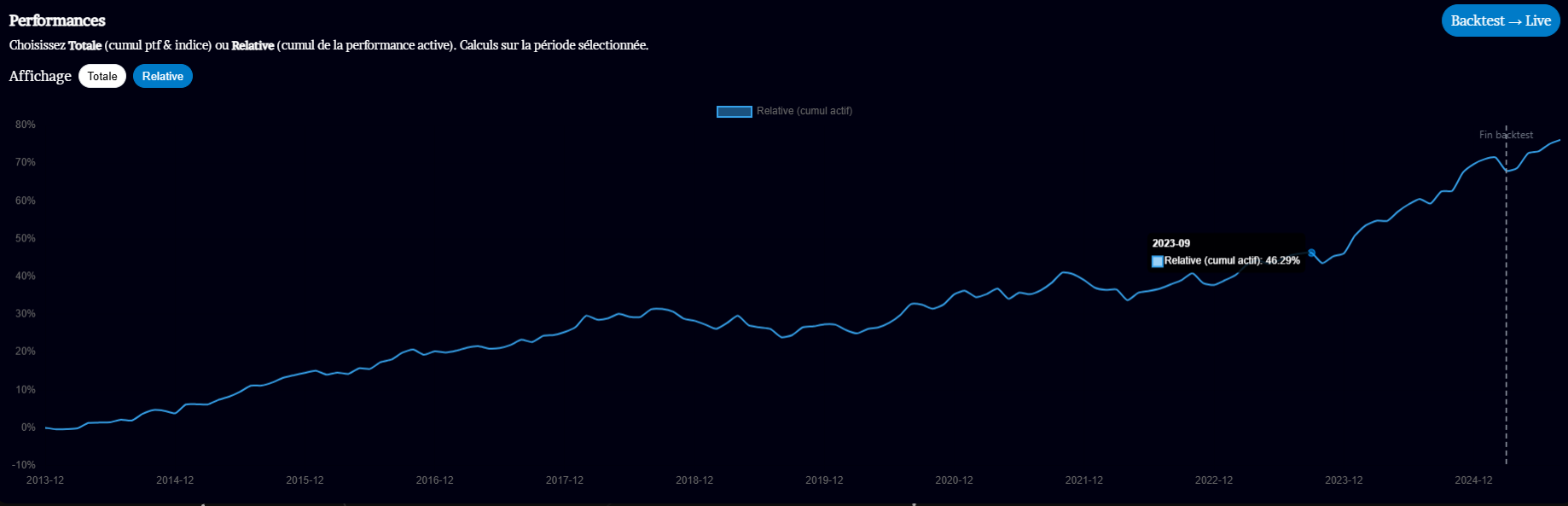Image resolution: width=1568 pixels, height=506 pixels.
Task: Click the 2024-12 x-axis label
Action: [x=1473, y=480]
